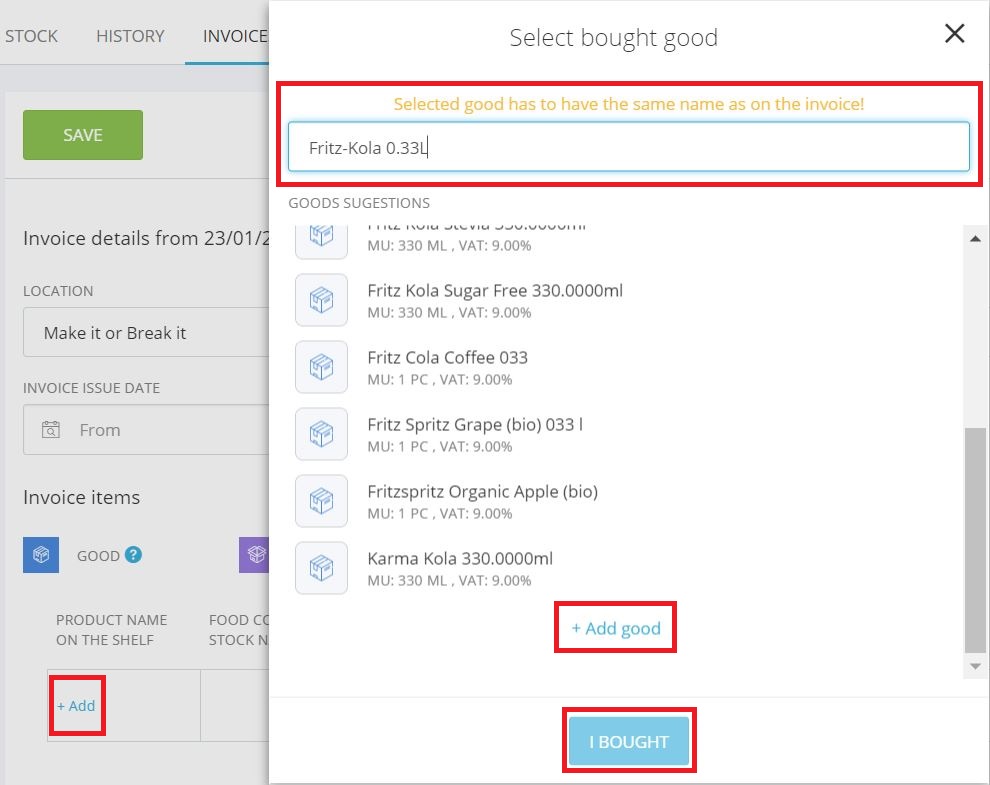
Task: Click box icon for Fritzspritz Organic Apple
Action: [x=321, y=501]
